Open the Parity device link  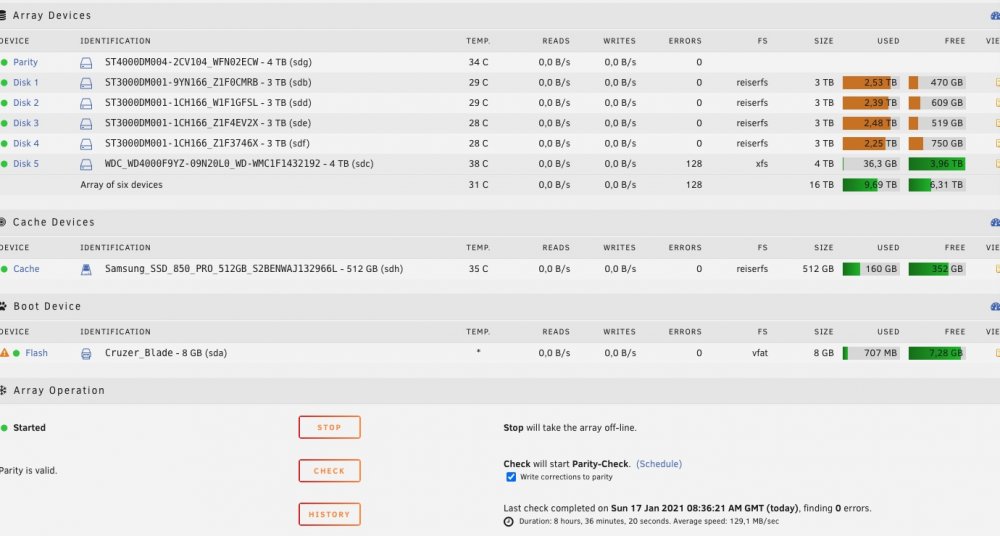click(x=26, y=63)
